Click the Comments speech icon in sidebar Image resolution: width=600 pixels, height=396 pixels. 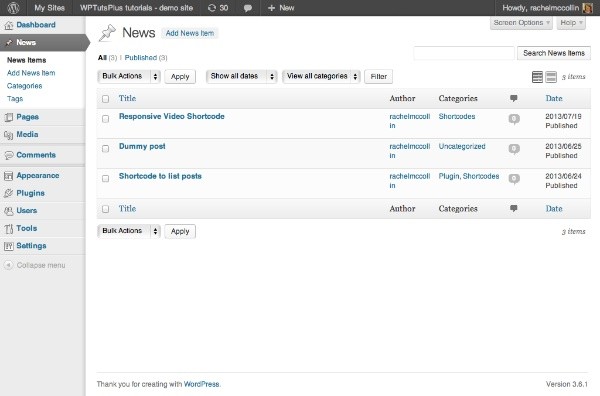click(x=8, y=155)
